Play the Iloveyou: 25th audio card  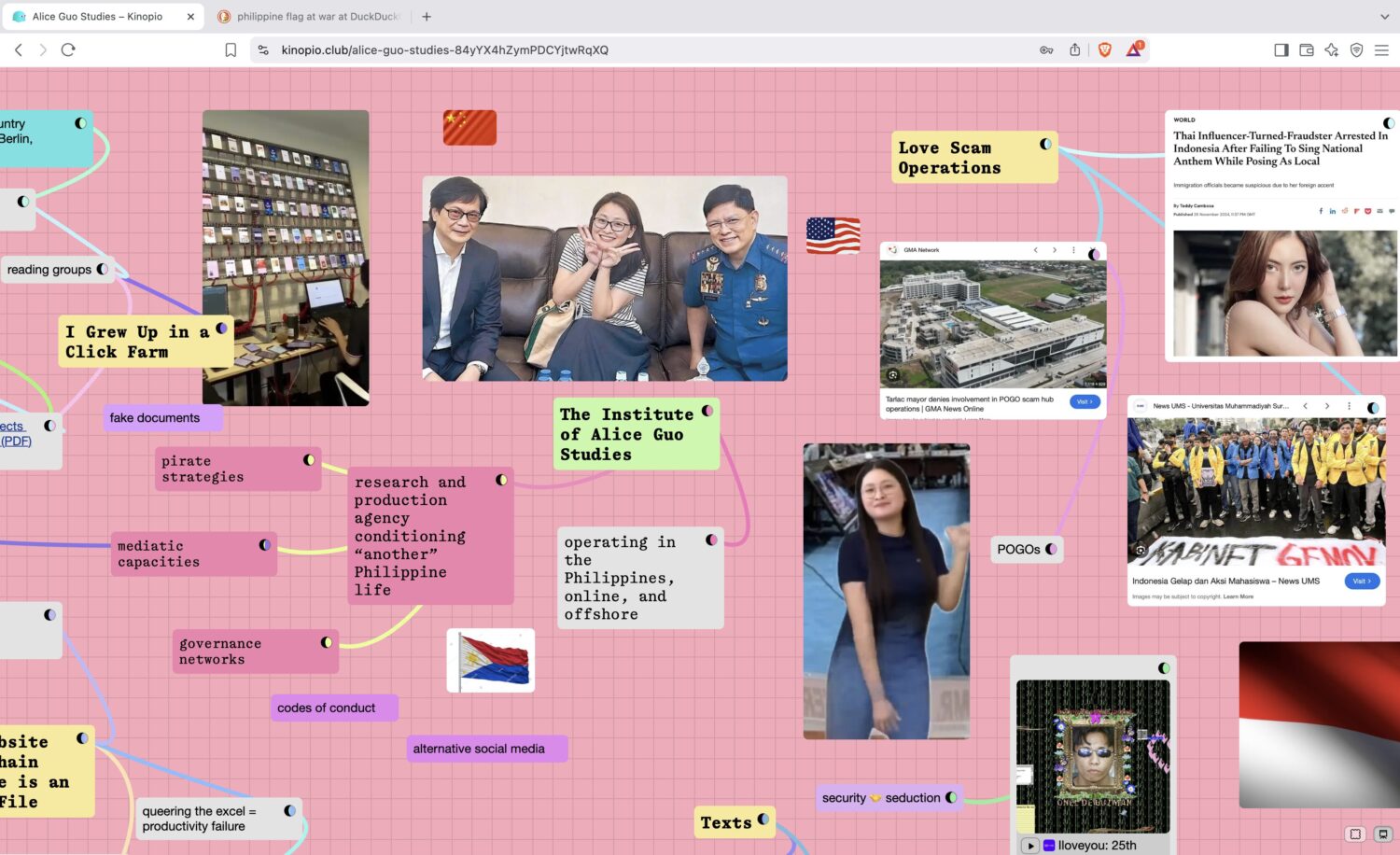coord(1029,846)
